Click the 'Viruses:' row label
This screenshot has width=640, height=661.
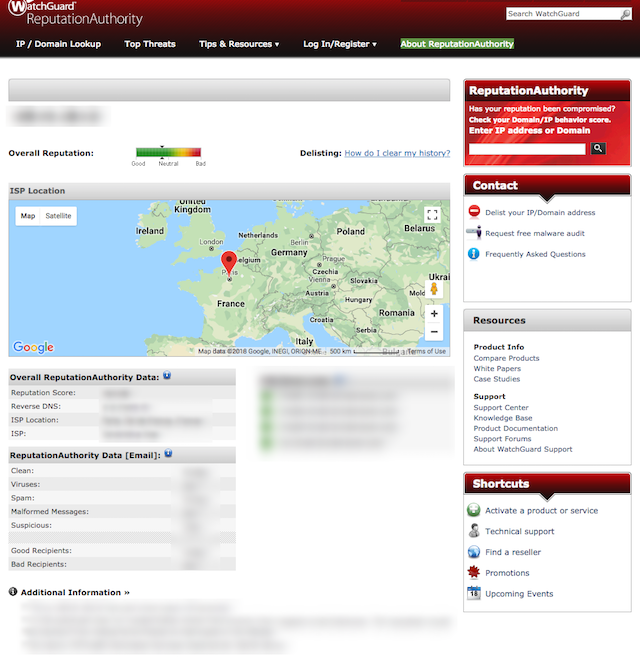26,484
